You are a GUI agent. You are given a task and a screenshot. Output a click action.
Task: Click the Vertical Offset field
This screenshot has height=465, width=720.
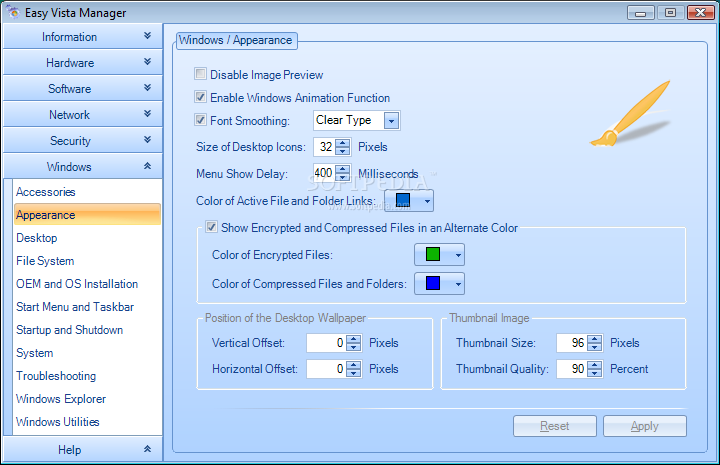click(326, 343)
